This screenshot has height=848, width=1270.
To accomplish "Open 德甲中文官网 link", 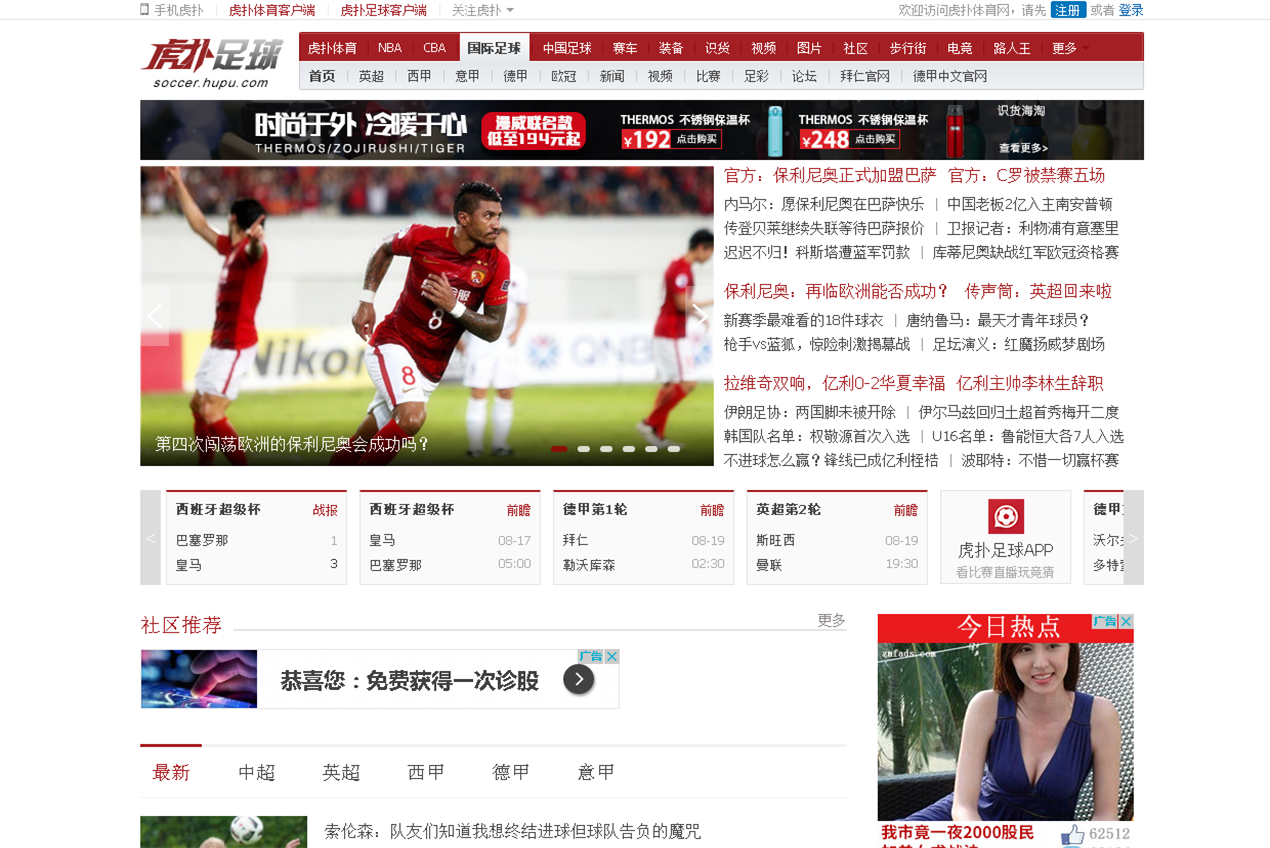I will point(950,76).
